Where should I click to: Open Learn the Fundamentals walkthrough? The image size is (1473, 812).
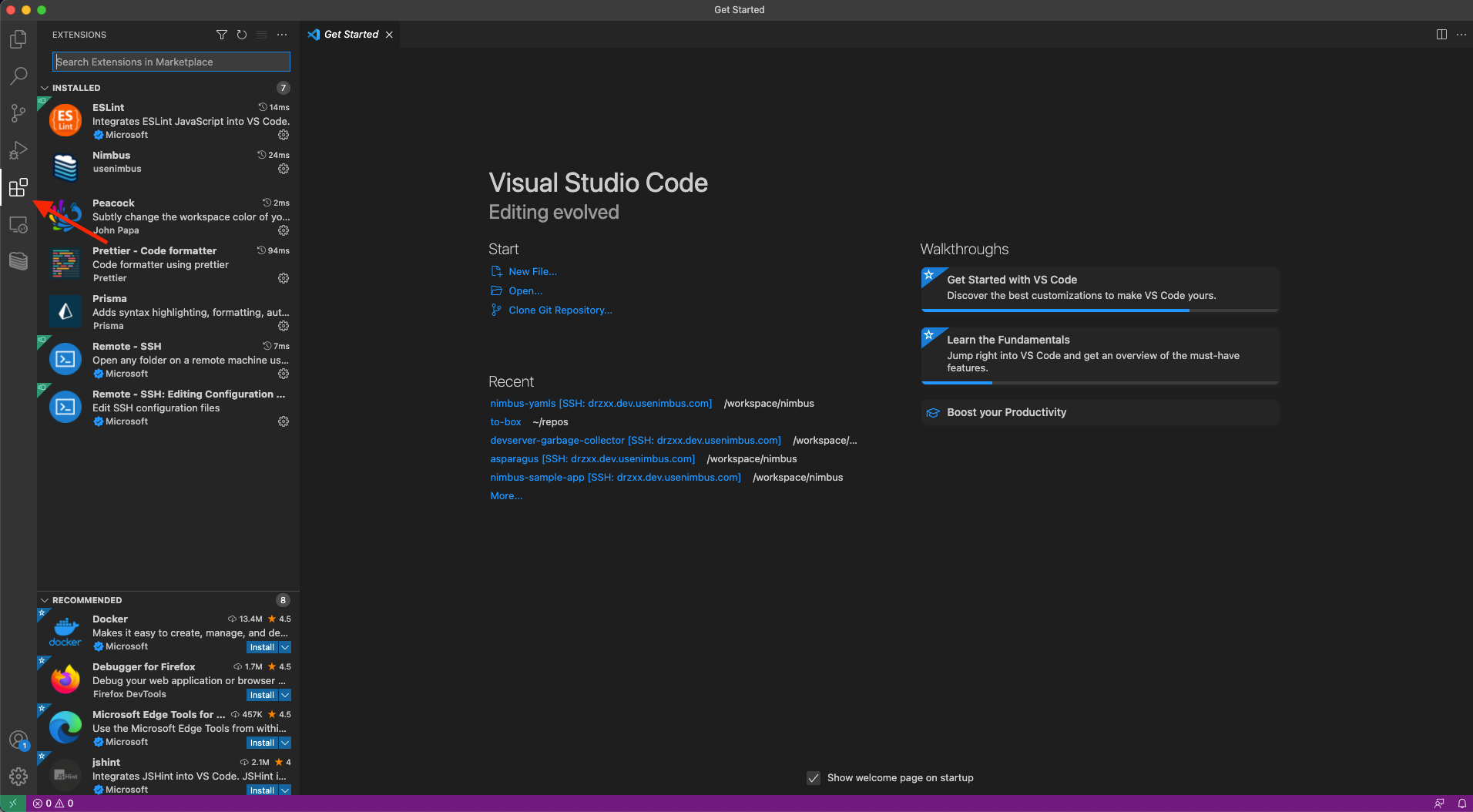coord(1100,355)
